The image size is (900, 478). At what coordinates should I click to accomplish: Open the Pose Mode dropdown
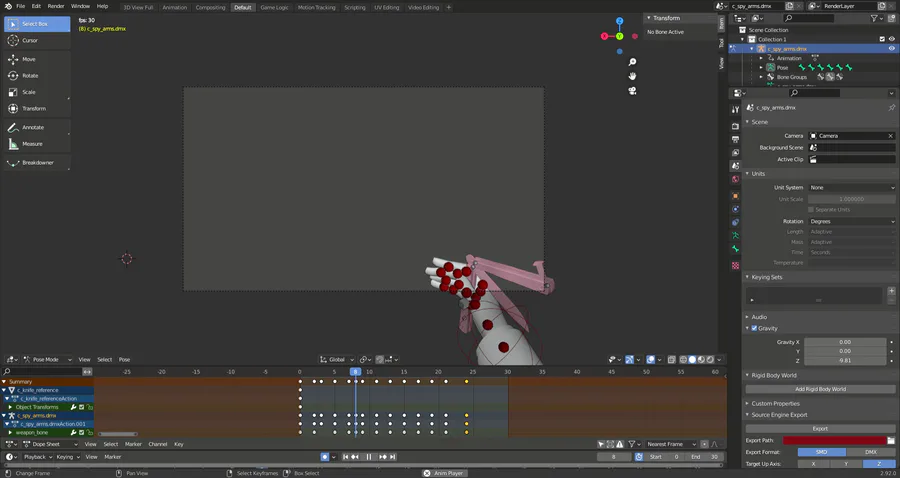pyautogui.click(x=48, y=360)
